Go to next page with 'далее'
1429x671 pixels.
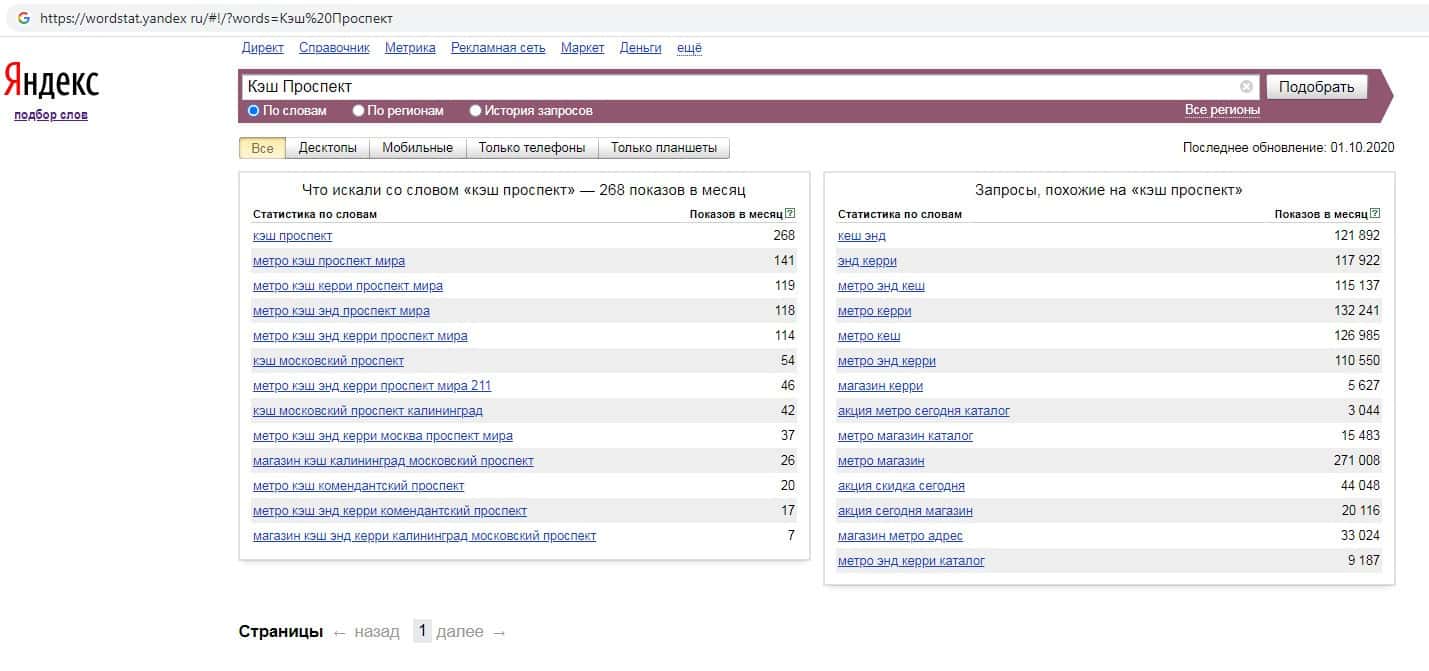(471, 632)
